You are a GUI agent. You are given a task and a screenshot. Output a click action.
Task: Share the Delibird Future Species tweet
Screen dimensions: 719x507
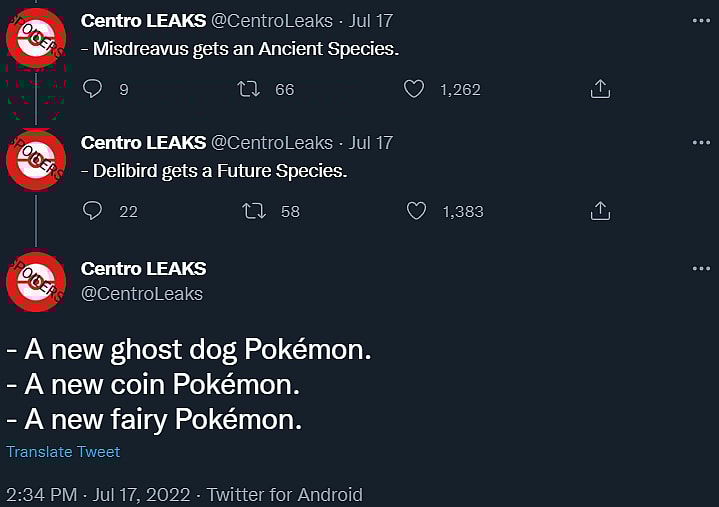coord(600,211)
